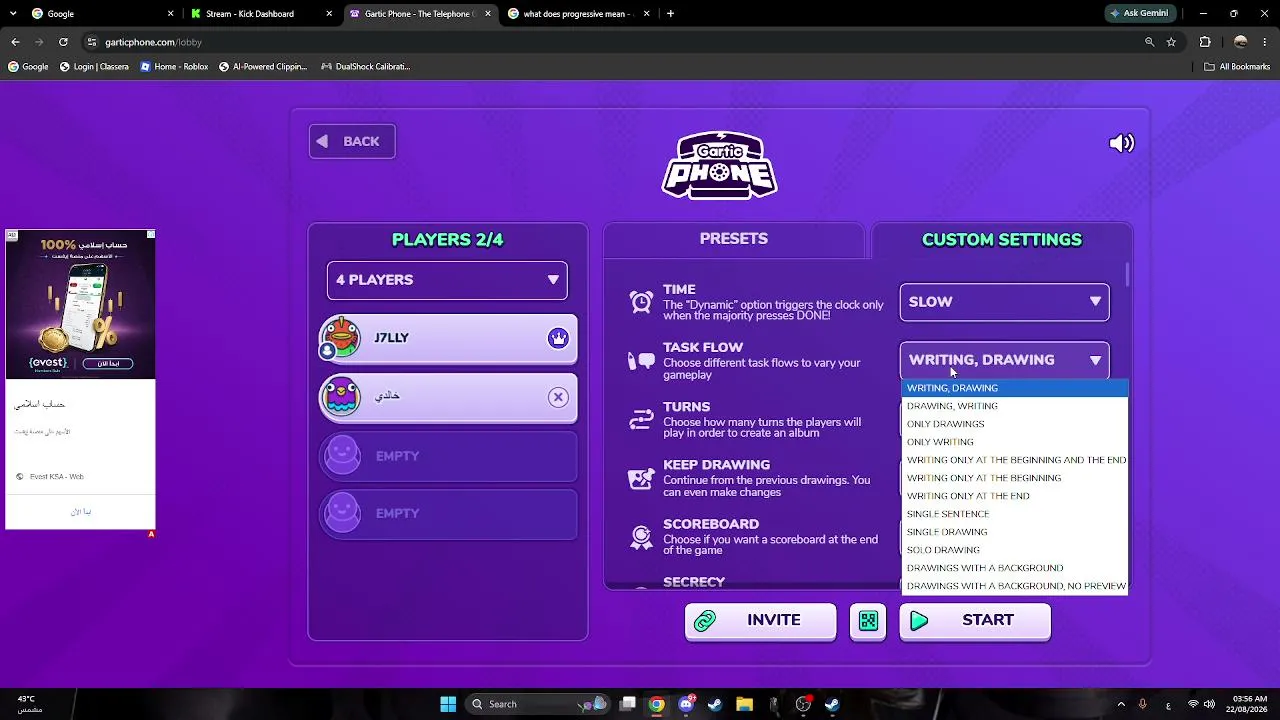
Task: Switch to the CUSTOM SETTINGS tab
Action: [1002, 240]
